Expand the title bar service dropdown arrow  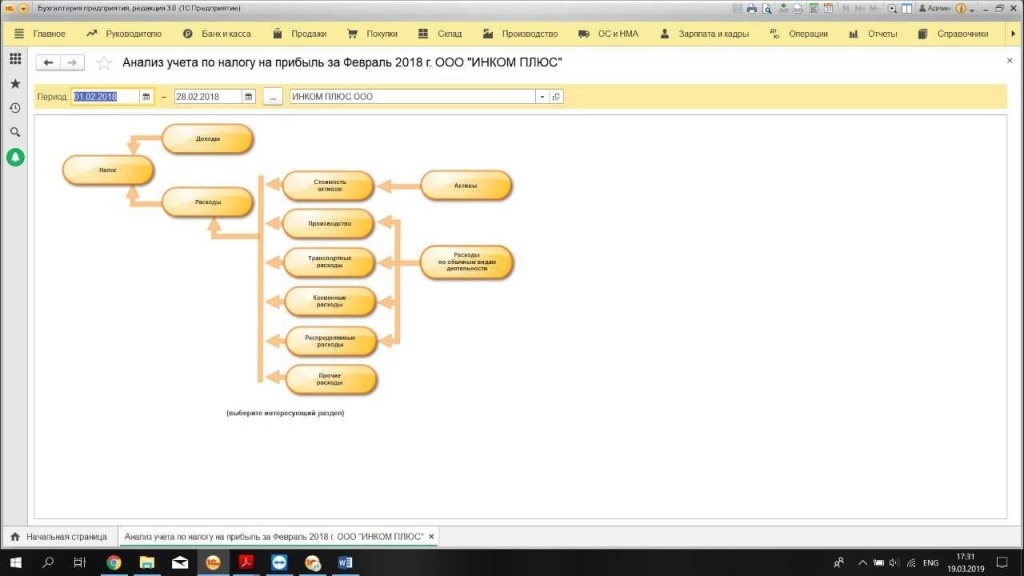[972, 8]
